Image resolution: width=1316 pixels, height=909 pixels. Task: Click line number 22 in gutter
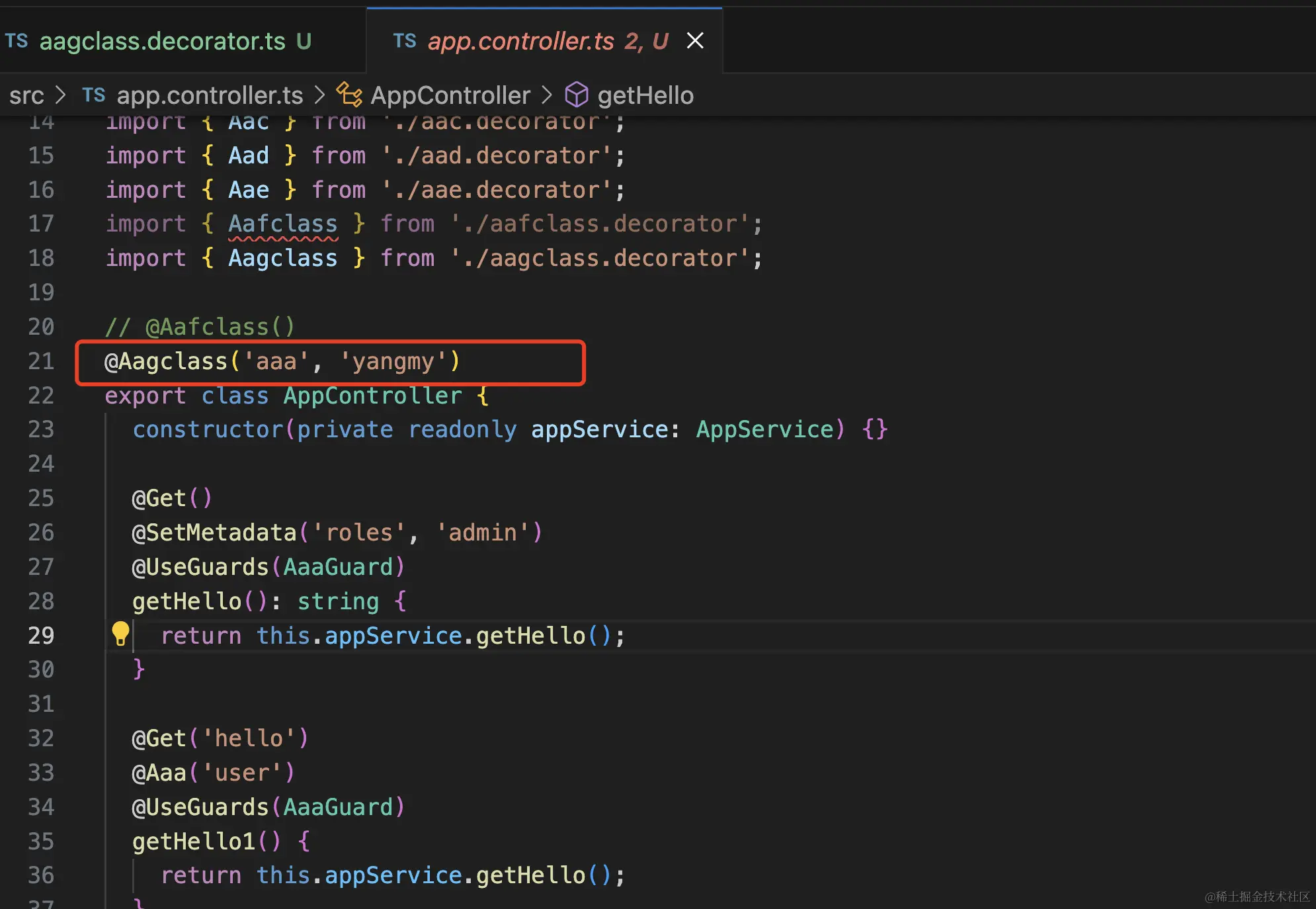tap(41, 396)
